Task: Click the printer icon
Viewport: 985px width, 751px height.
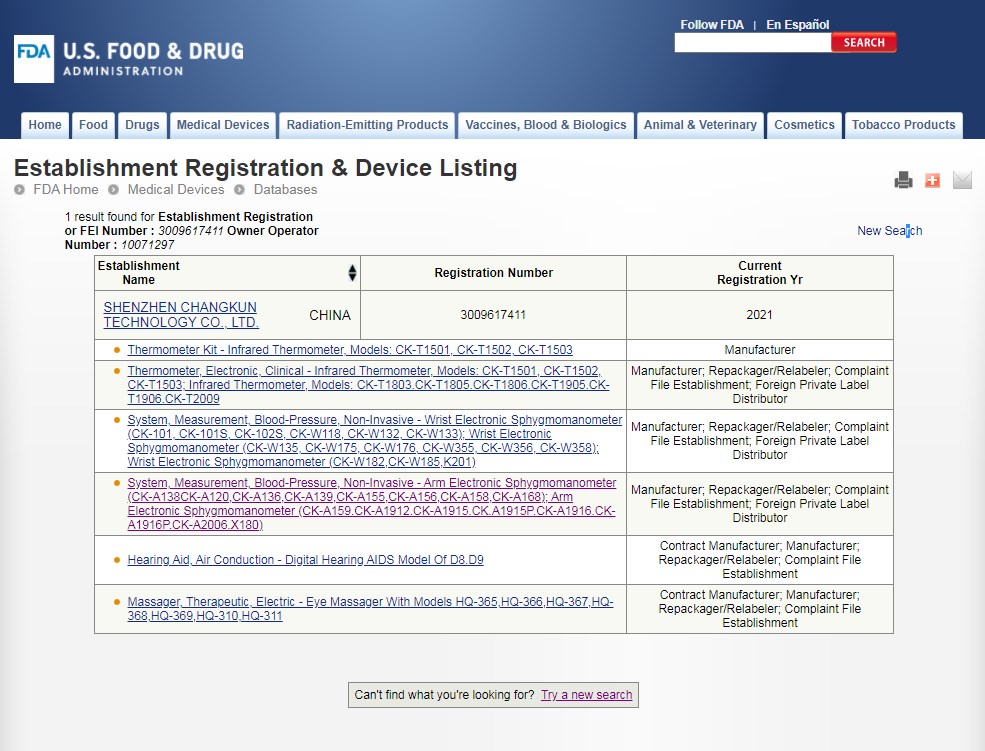Action: (x=903, y=180)
